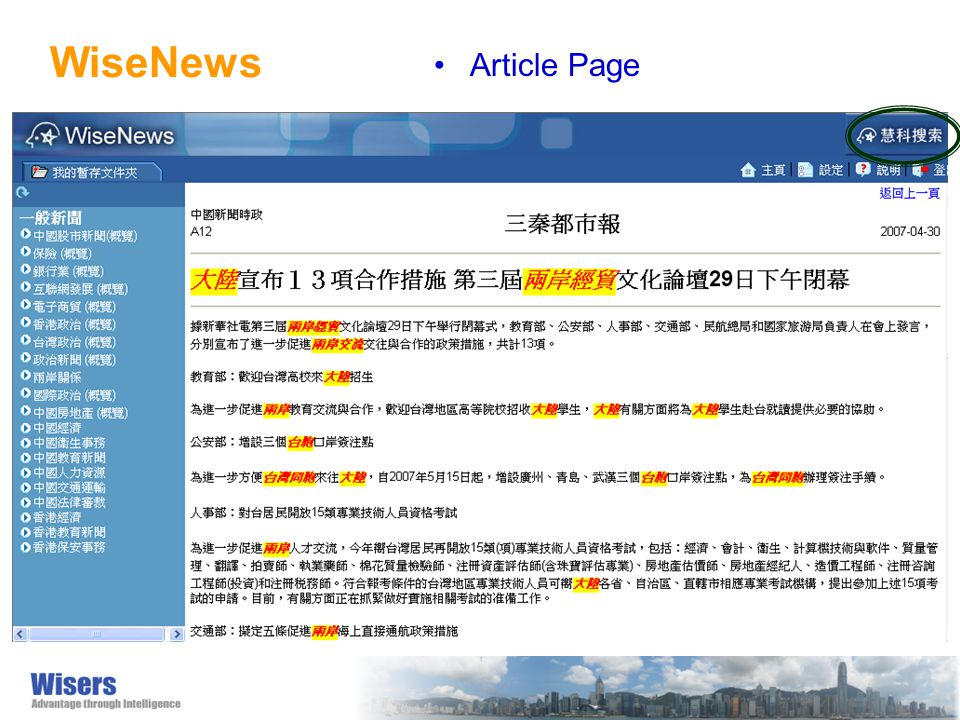Expand arrow beside 香港政治 (概覽)
Image resolution: width=960 pixels, height=720 pixels.
[26, 322]
